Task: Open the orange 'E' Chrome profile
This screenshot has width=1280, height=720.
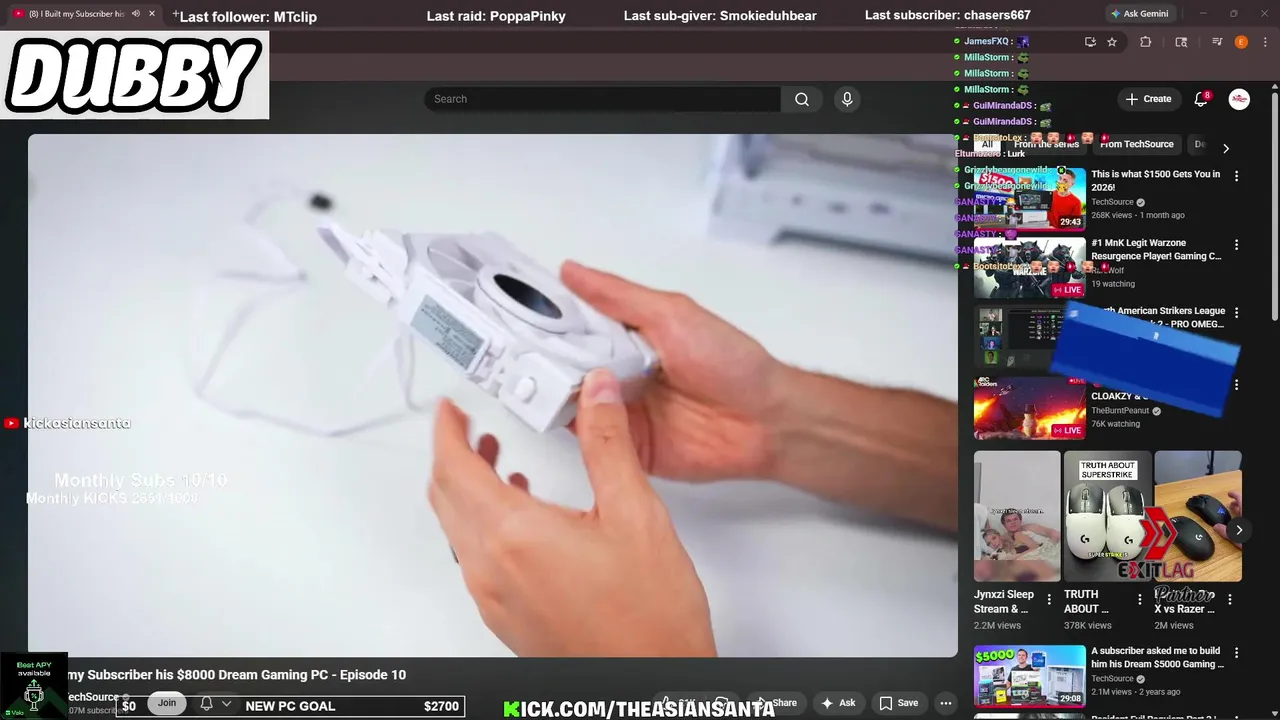Action: click(x=1241, y=42)
